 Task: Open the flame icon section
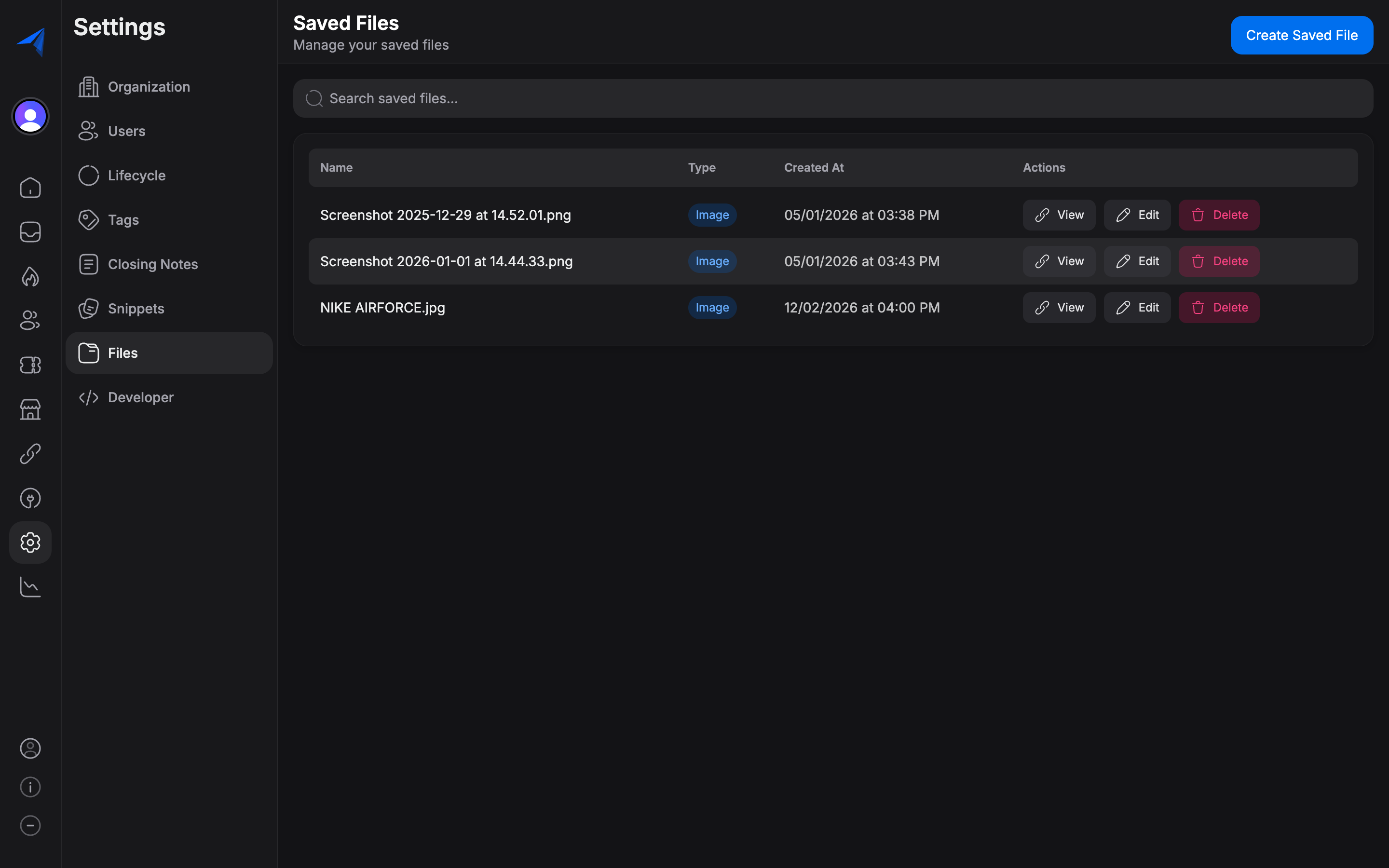pyautogui.click(x=30, y=276)
